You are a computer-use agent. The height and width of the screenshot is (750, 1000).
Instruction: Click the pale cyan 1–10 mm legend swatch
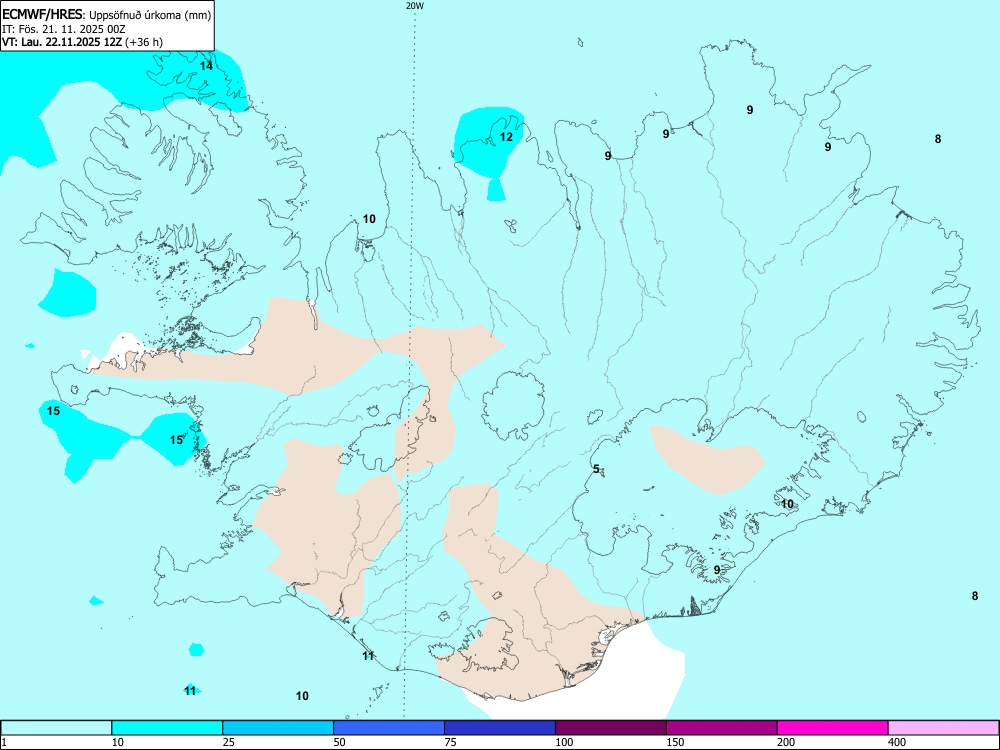tap(56, 728)
